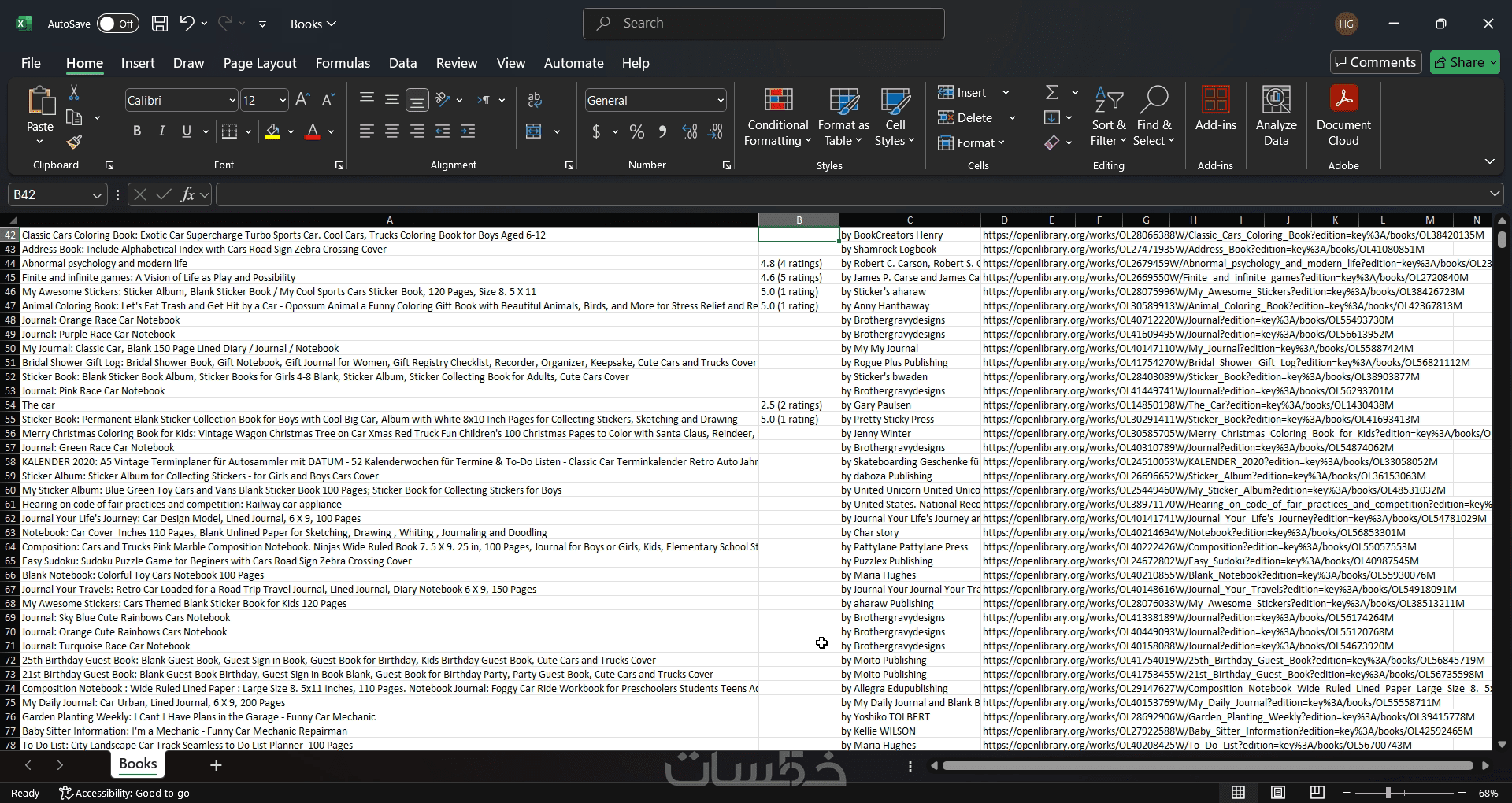Open the Comments pane button
1512x803 pixels.
[x=1376, y=62]
